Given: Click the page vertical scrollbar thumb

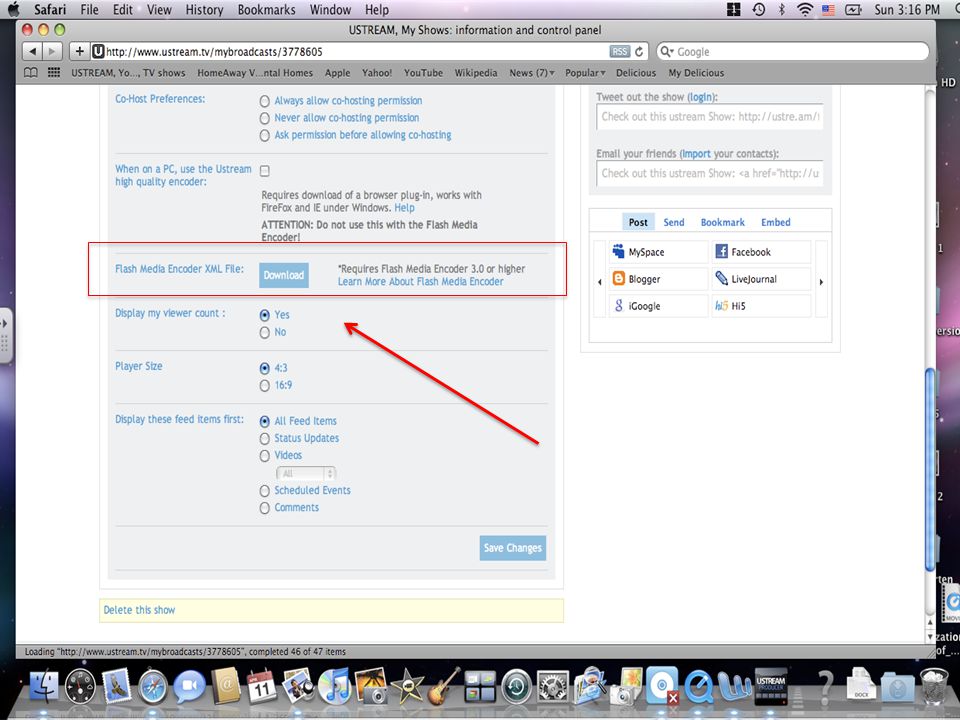Looking at the screenshot, I should [930, 468].
